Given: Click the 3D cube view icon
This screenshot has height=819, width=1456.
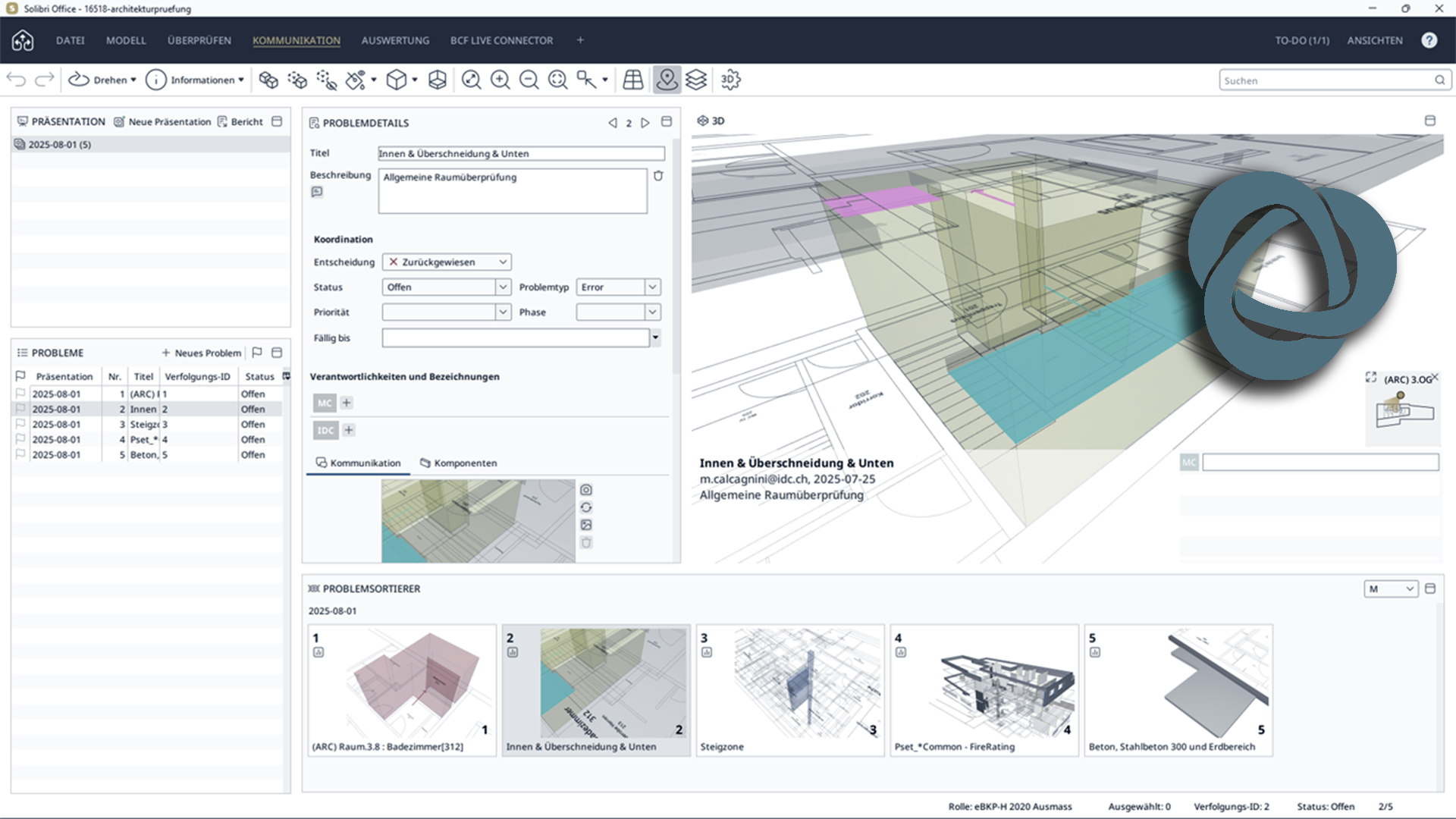Looking at the screenshot, I should point(397,80).
